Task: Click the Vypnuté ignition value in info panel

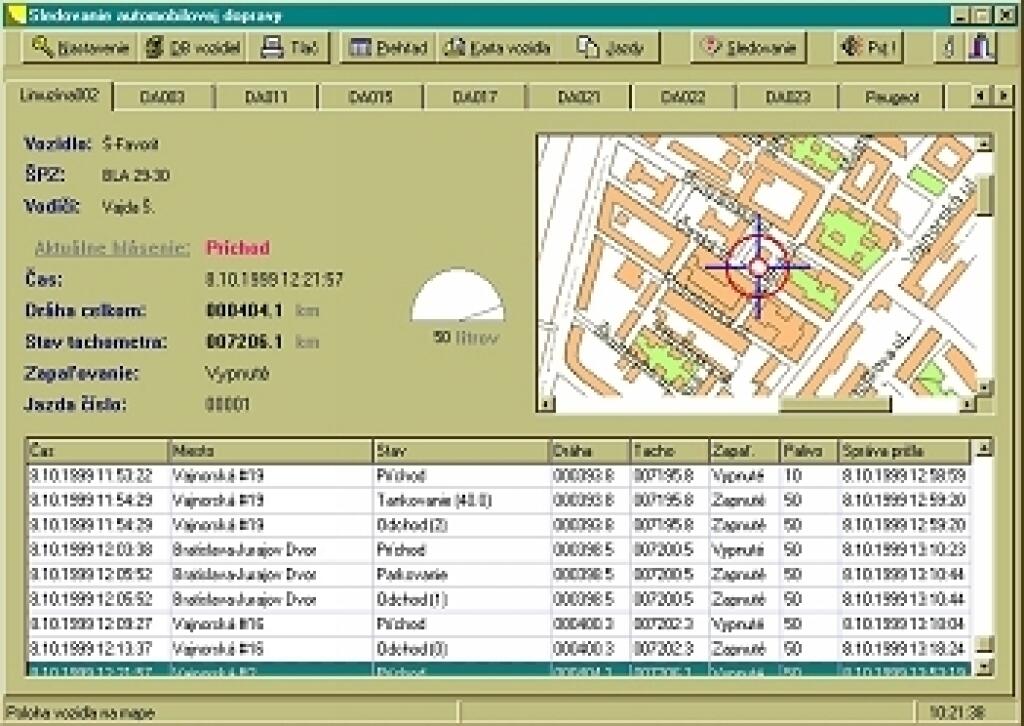Action: tap(237, 374)
